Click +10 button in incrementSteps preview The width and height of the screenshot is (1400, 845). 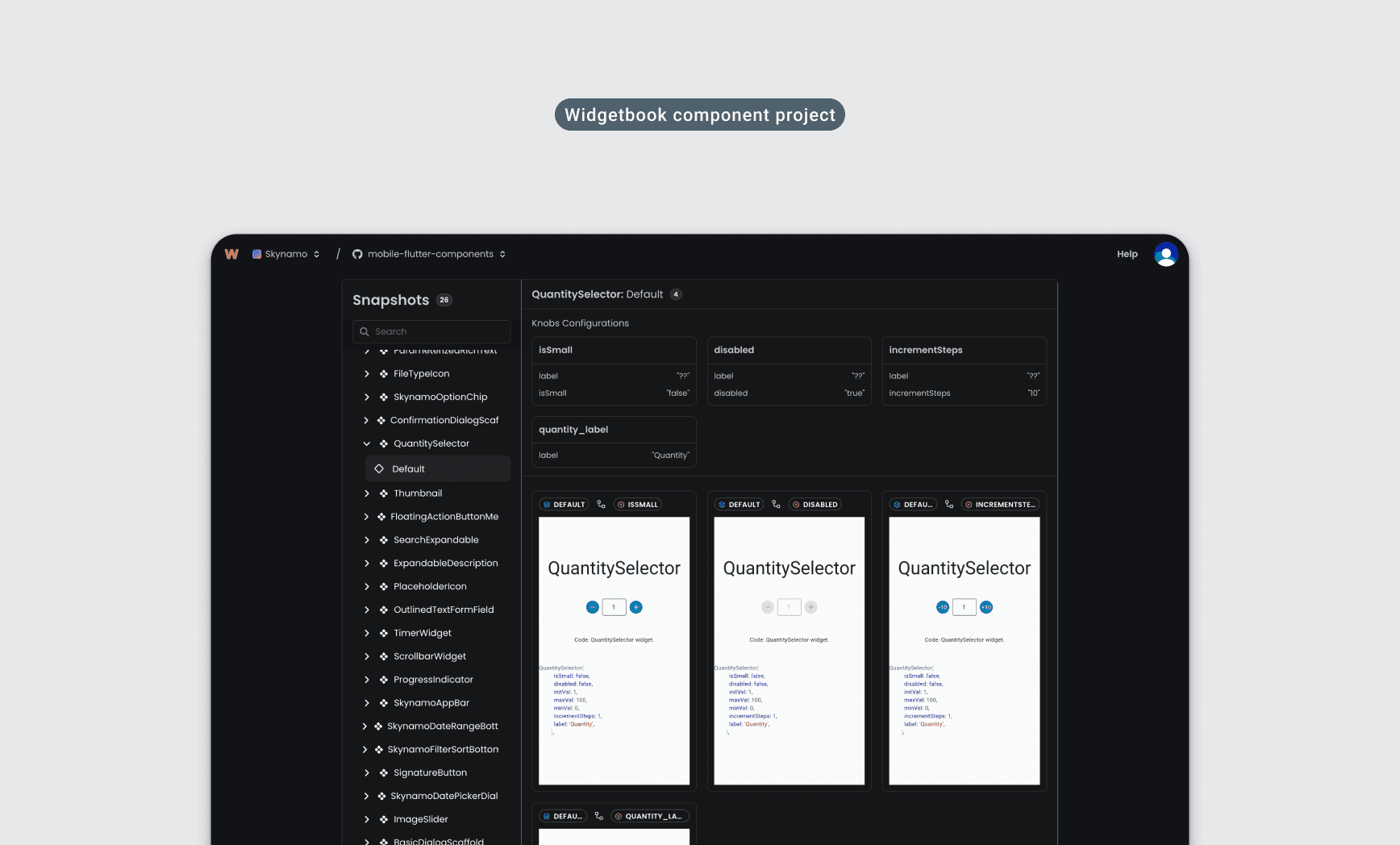[x=985, y=607]
